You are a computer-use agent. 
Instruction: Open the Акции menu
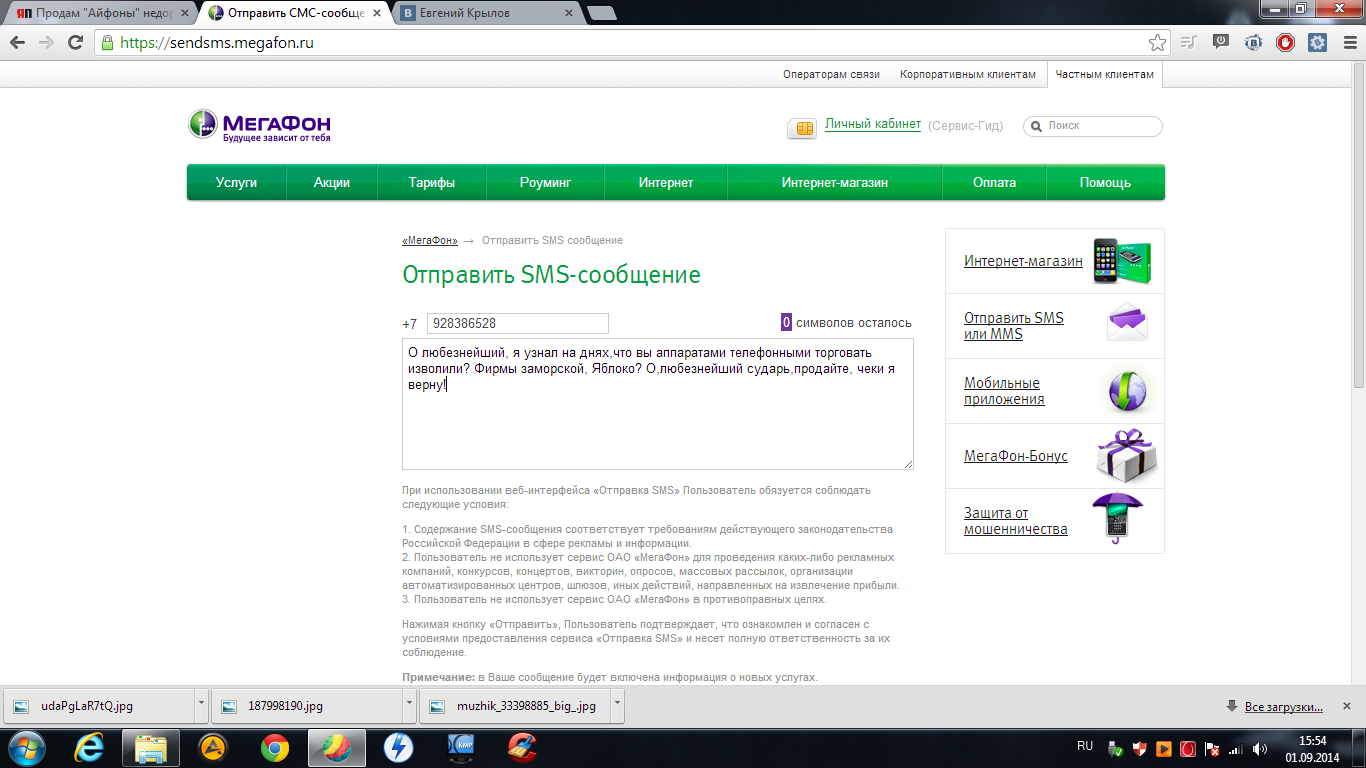[x=332, y=183]
